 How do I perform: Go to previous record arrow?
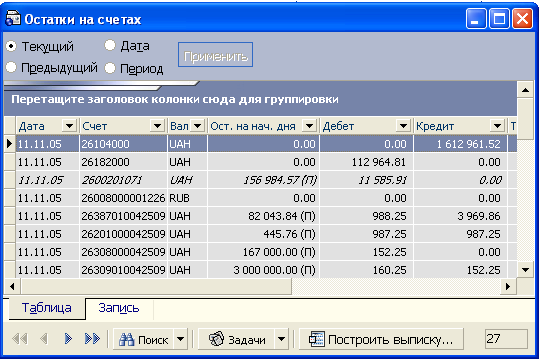tap(44, 339)
